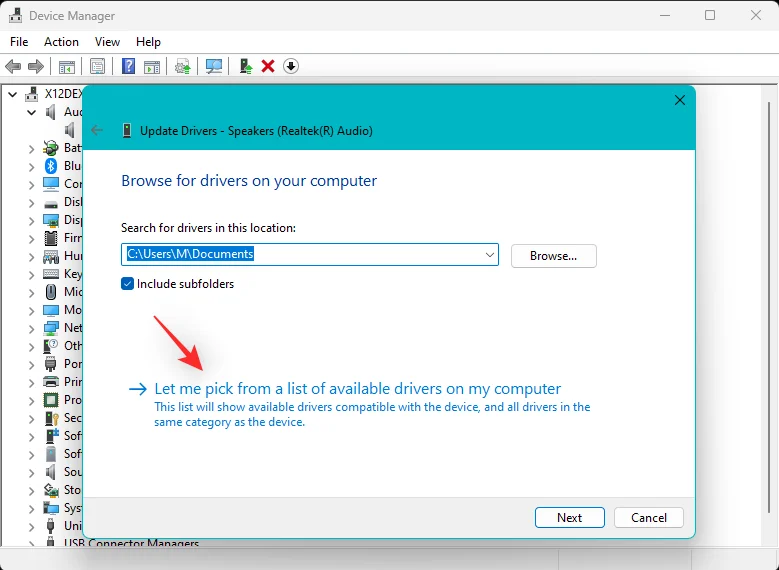Click the Bluetooth icon in device tree
The height and width of the screenshot is (570, 779).
click(51, 166)
